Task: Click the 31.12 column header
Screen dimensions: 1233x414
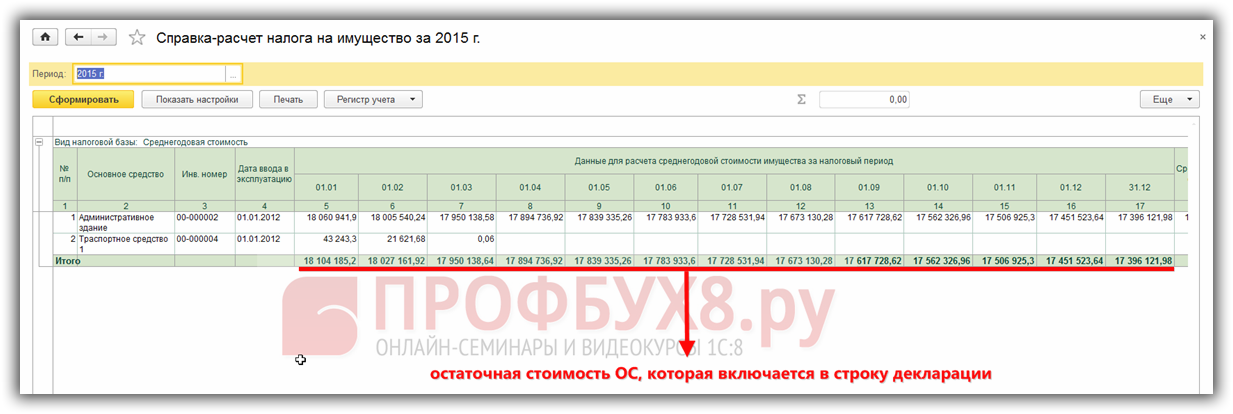Action: [x=1138, y=186]
